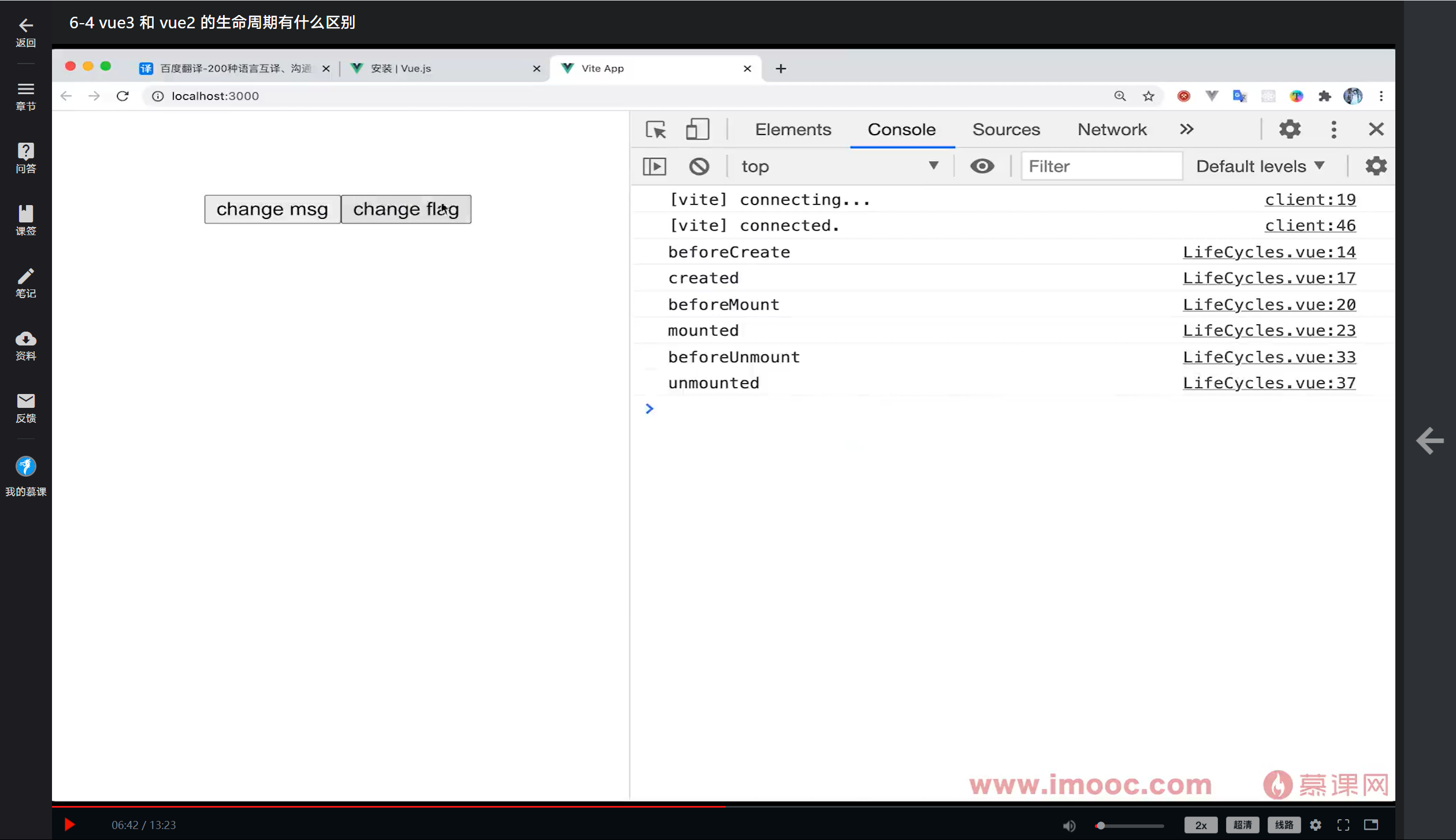Expand more DevTools tabs chevron
Viewport: 1456px width, 840px height.
[1186, 129]
